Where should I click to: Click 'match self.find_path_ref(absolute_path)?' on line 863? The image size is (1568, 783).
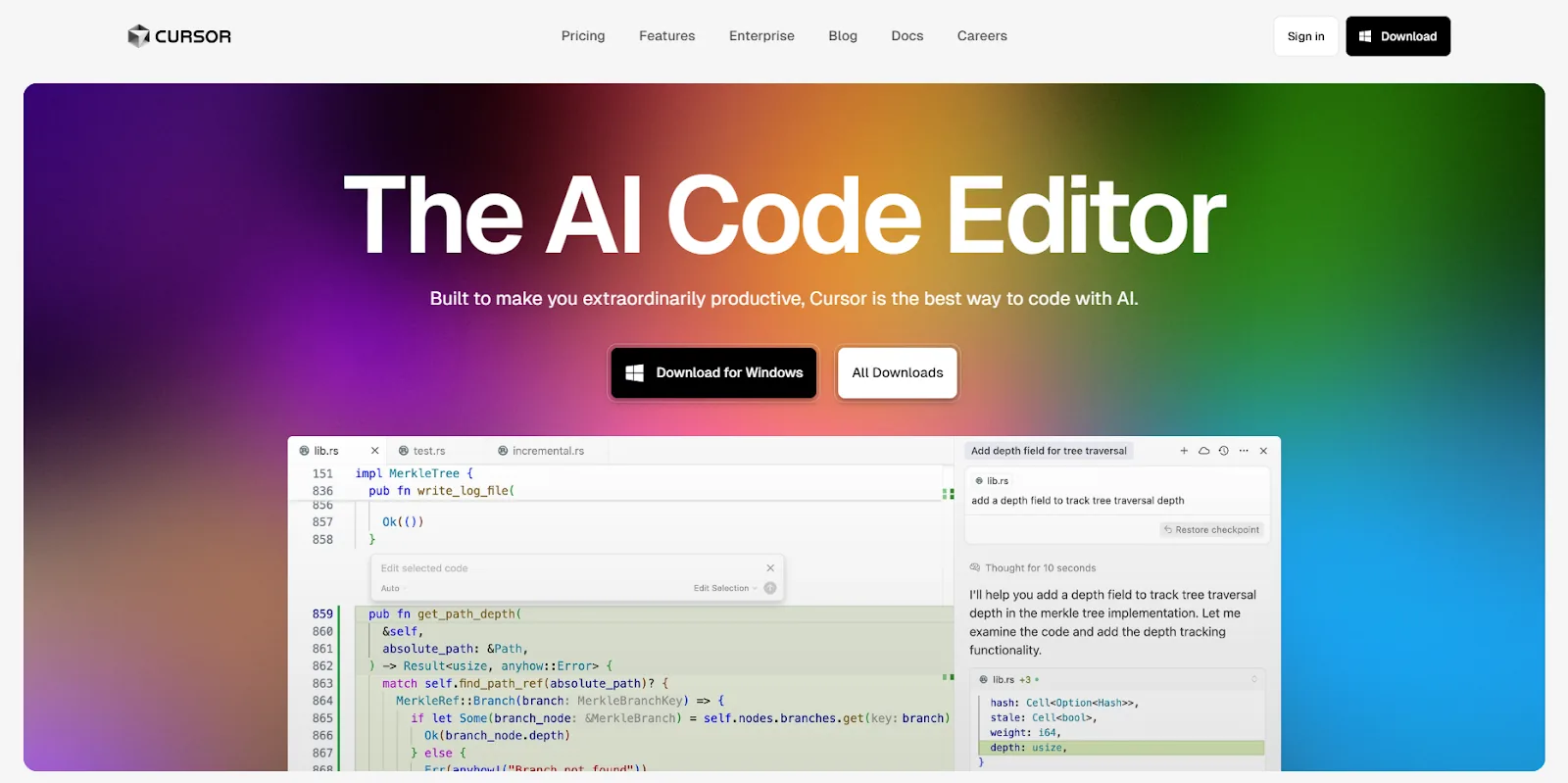(518, 684)
